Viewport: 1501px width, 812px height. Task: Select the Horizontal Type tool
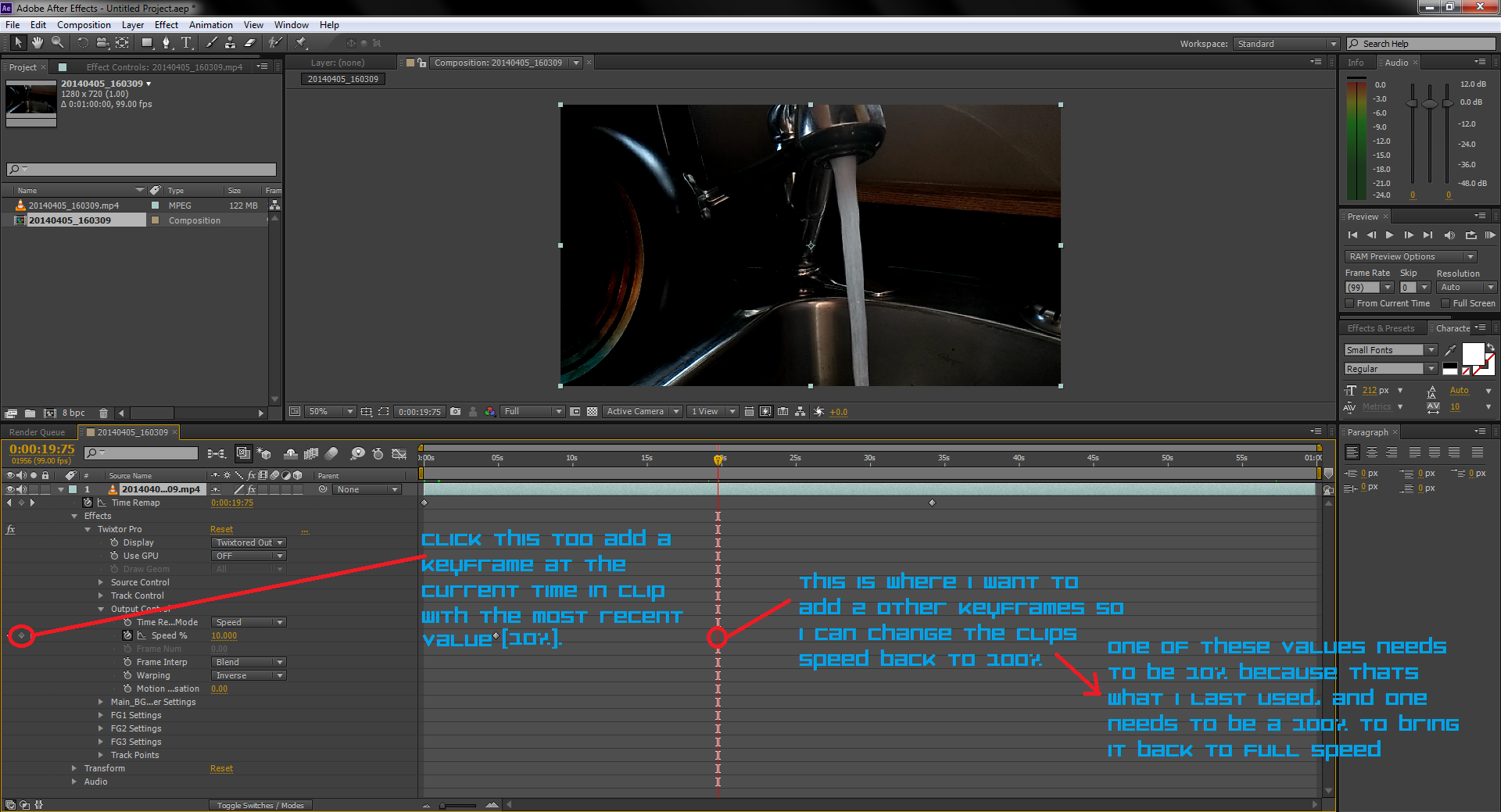[188, 43]
